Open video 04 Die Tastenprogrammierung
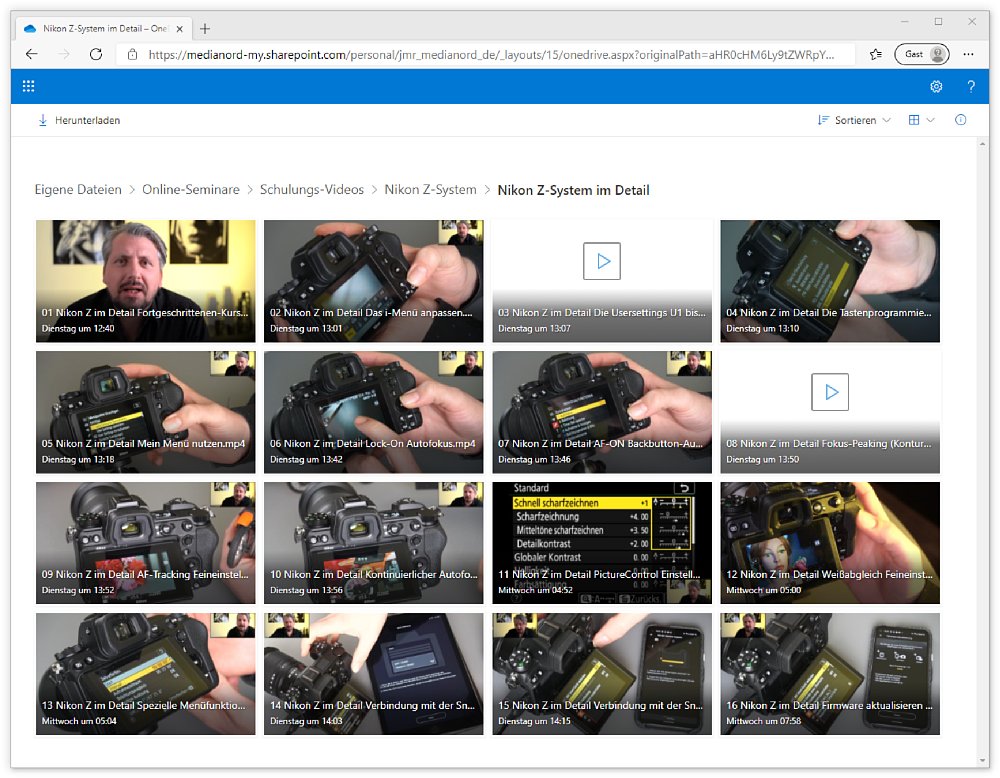Image resolution: width=1000 pixels, height=778 pixels. coord(830,281)
